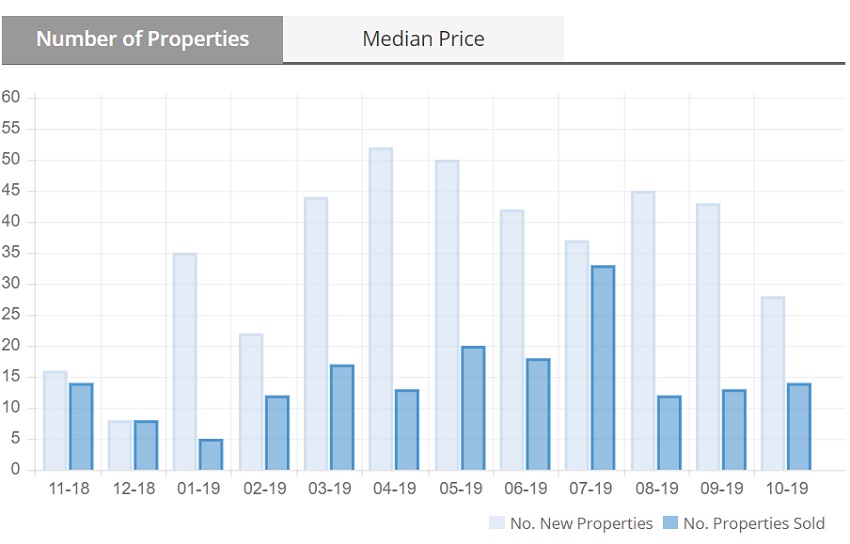Viewport: 850px width, 544px height.
Task: Click the 07-19 x-axis label
Action: coord(590,488)
